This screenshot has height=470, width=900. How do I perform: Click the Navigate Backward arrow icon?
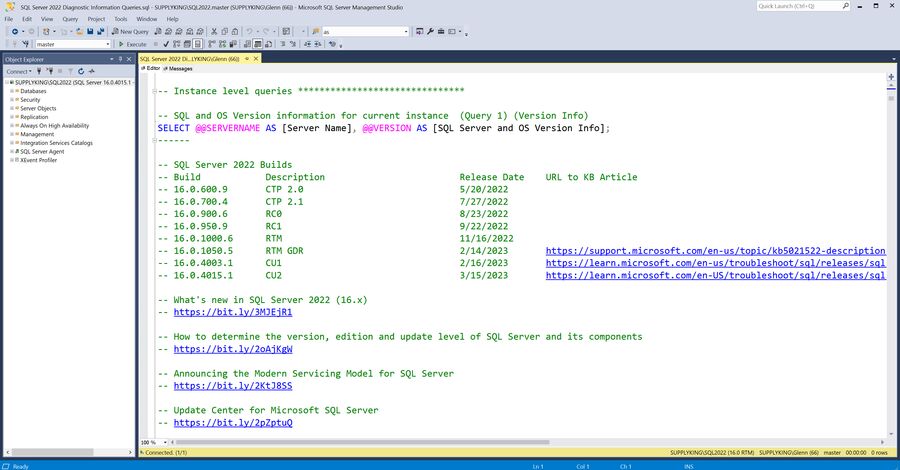[x=14, y=32]
